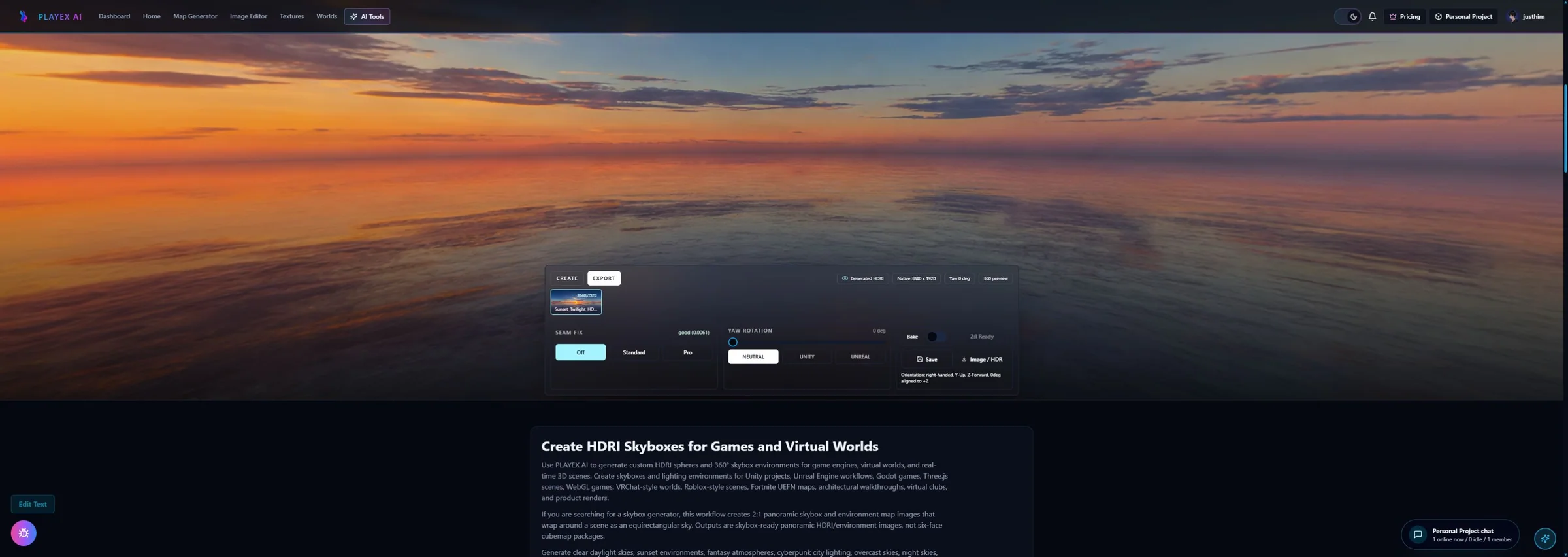Click the floppy disk Save icon
Image resolution: width=1568 pixels, height=557 pixels.
coord(919,359)
